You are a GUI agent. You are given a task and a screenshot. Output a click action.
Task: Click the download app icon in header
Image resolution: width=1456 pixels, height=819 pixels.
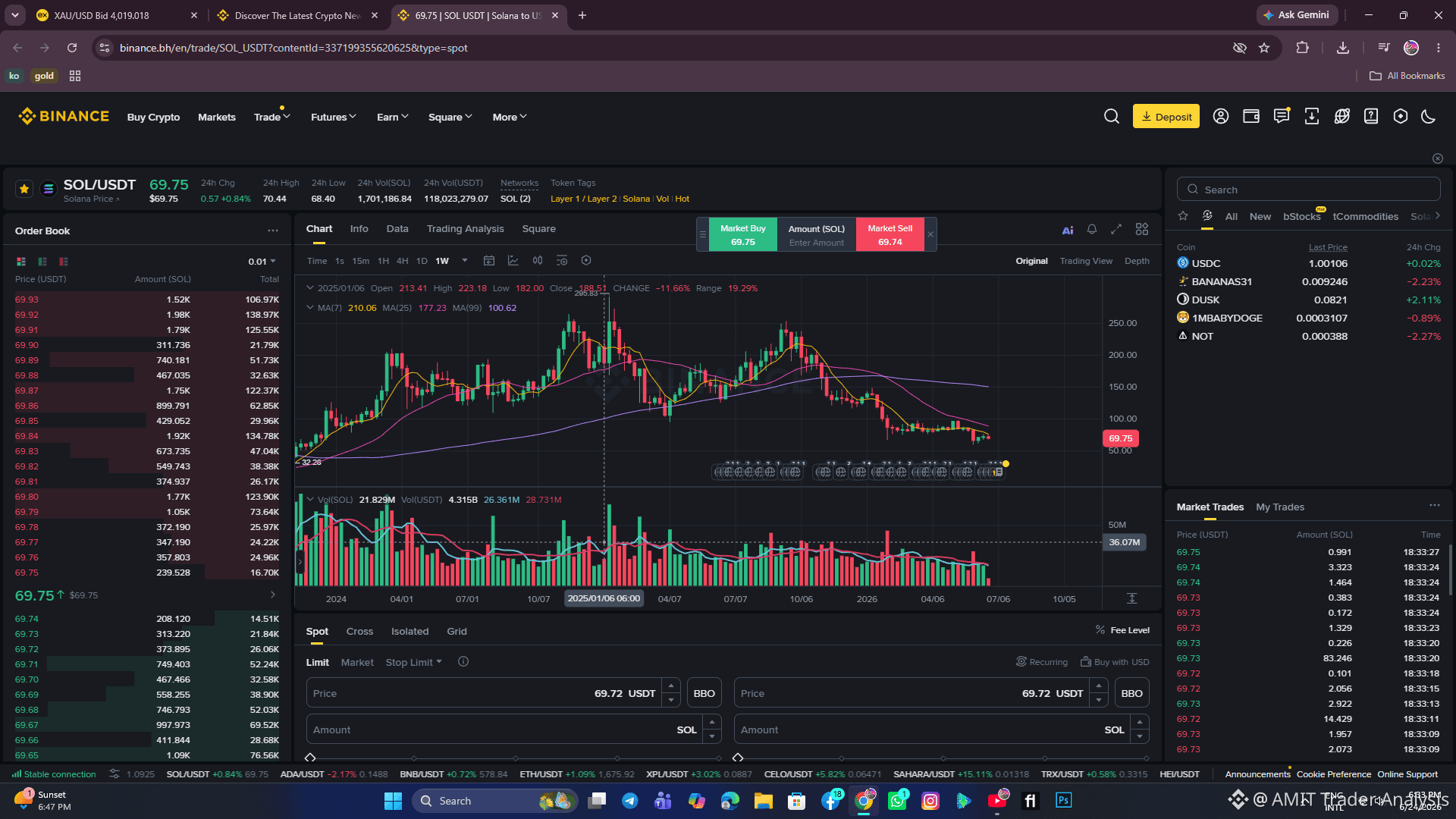tap(1312, 116)
